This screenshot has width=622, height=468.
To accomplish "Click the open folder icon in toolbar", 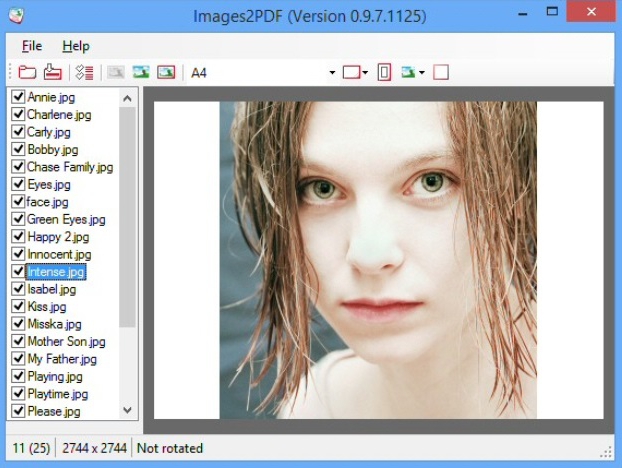I will 27,72.
